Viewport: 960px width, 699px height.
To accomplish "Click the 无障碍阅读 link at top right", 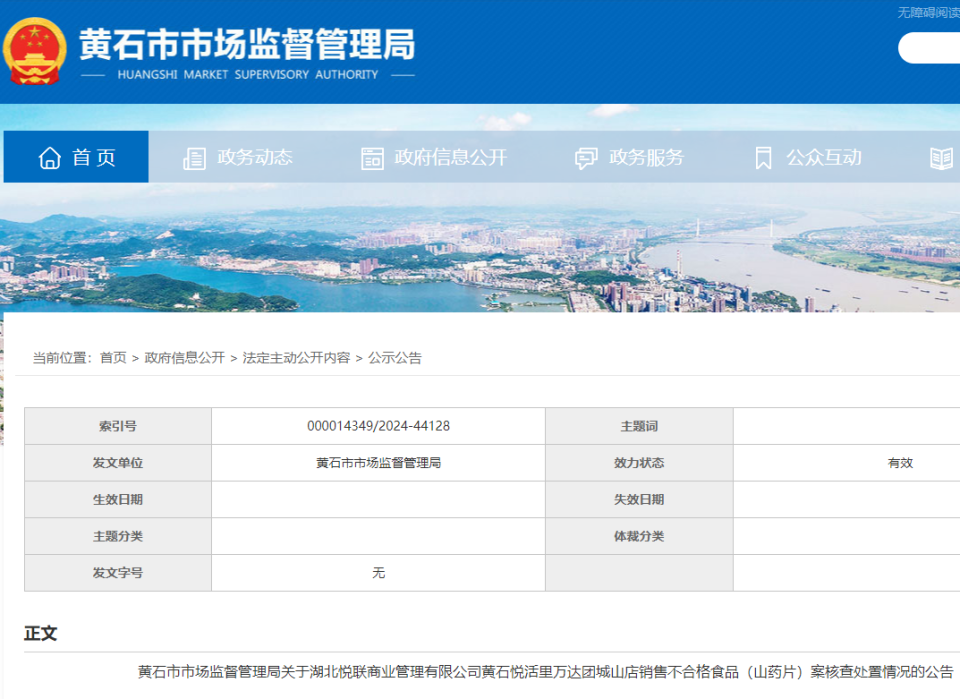I will point(928,13).
